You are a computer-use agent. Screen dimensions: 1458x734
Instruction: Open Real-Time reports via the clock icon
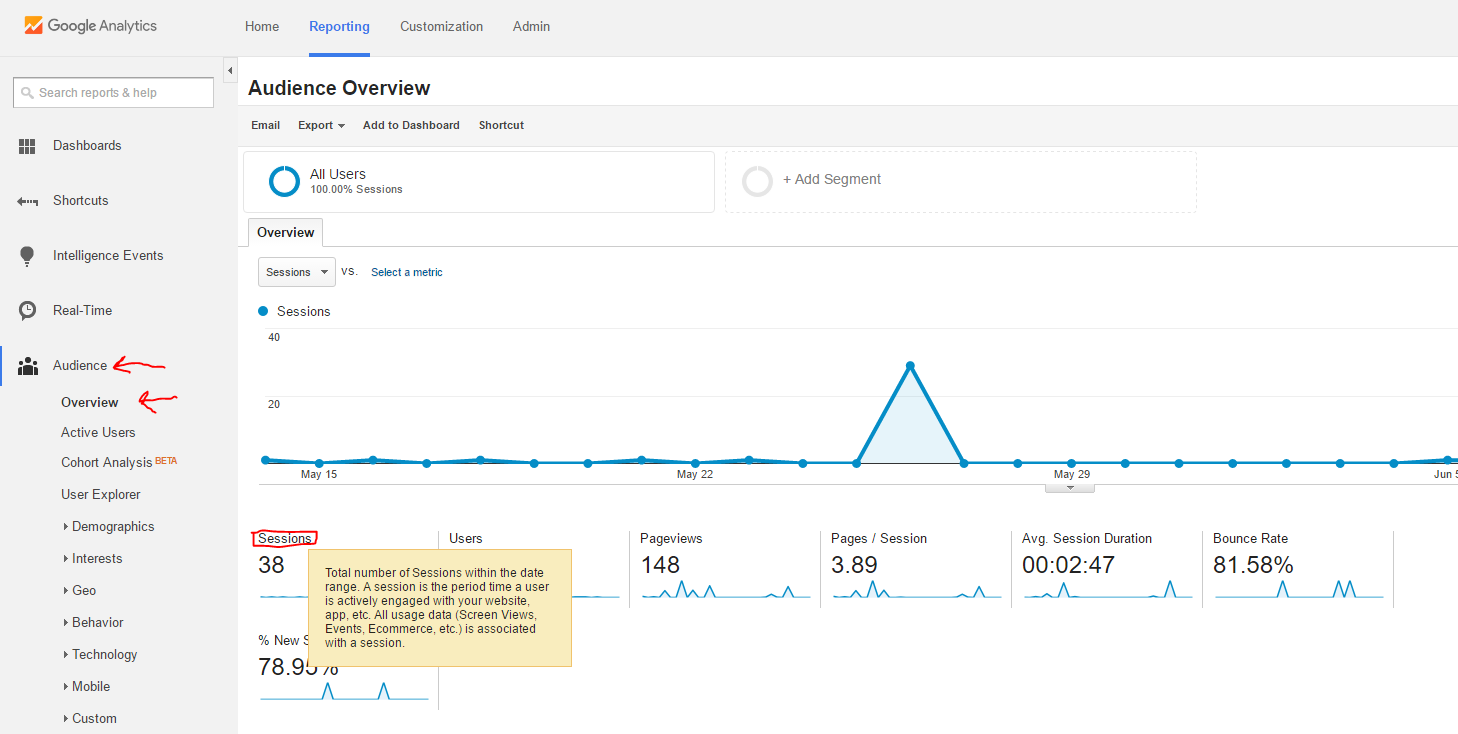pyautogui.click(x=28, y=310)
